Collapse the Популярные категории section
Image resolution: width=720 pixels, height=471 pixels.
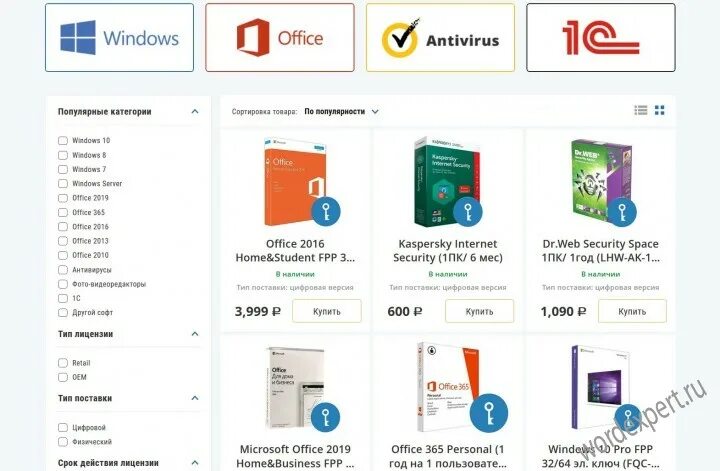point(195,112)
